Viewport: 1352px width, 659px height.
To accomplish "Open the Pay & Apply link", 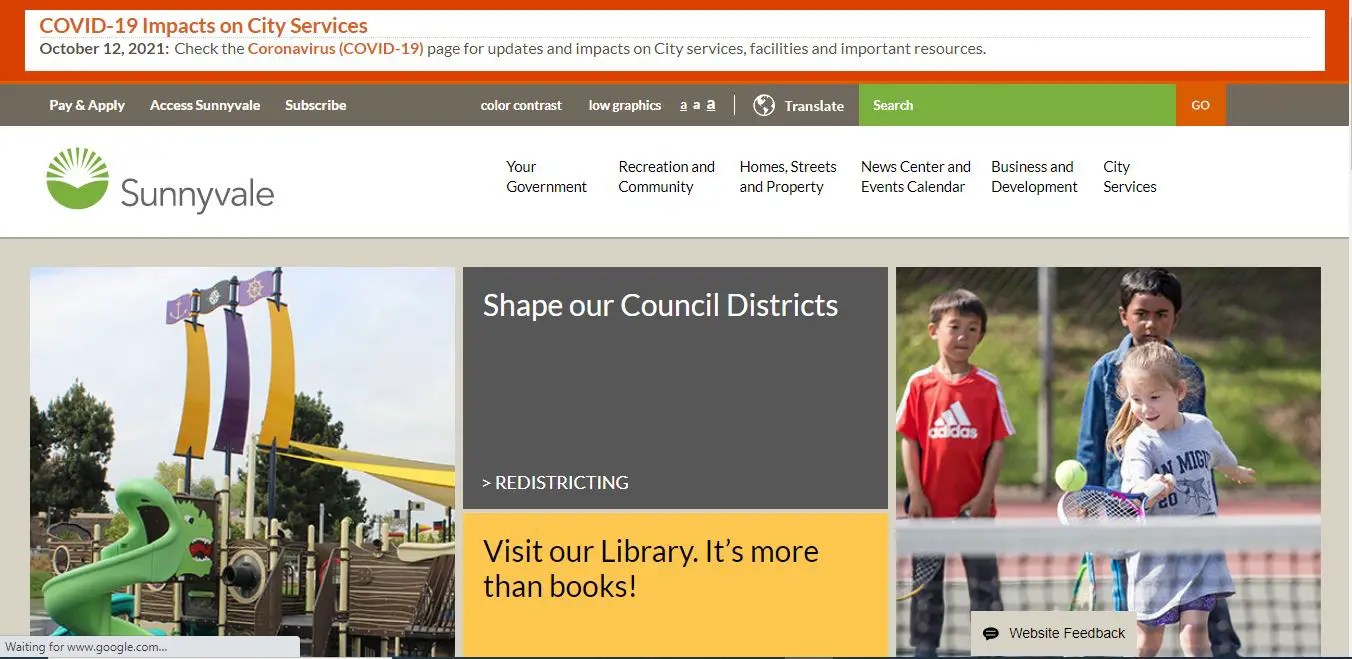I will click(87, 105).
